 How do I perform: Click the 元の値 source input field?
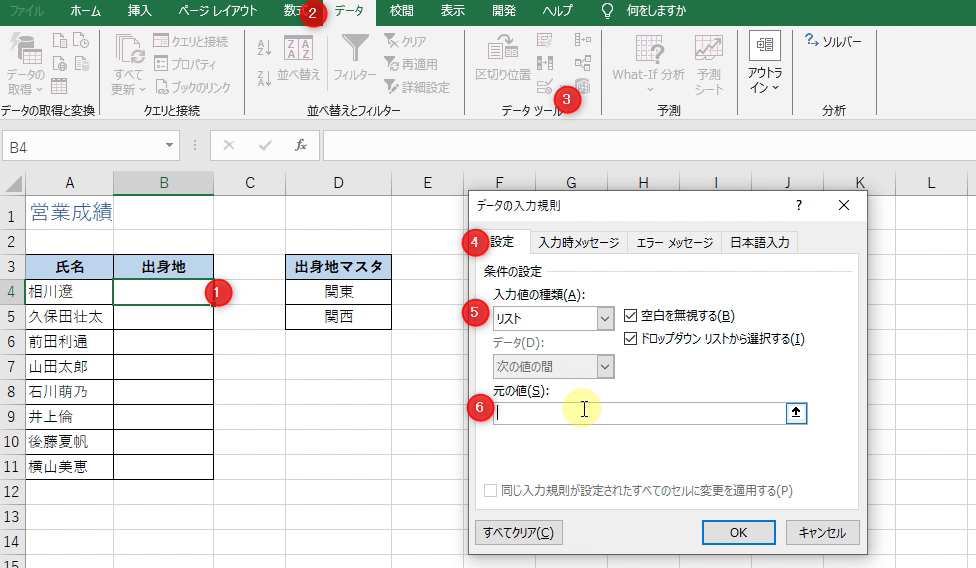pos(640,414)
